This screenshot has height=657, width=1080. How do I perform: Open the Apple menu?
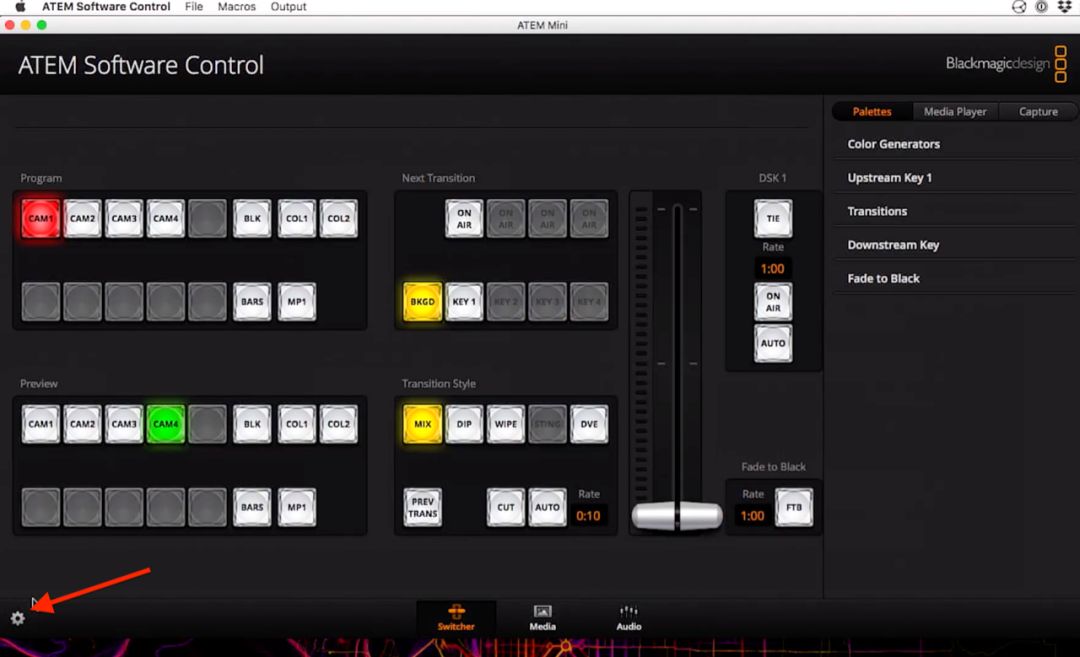point(20,7)
